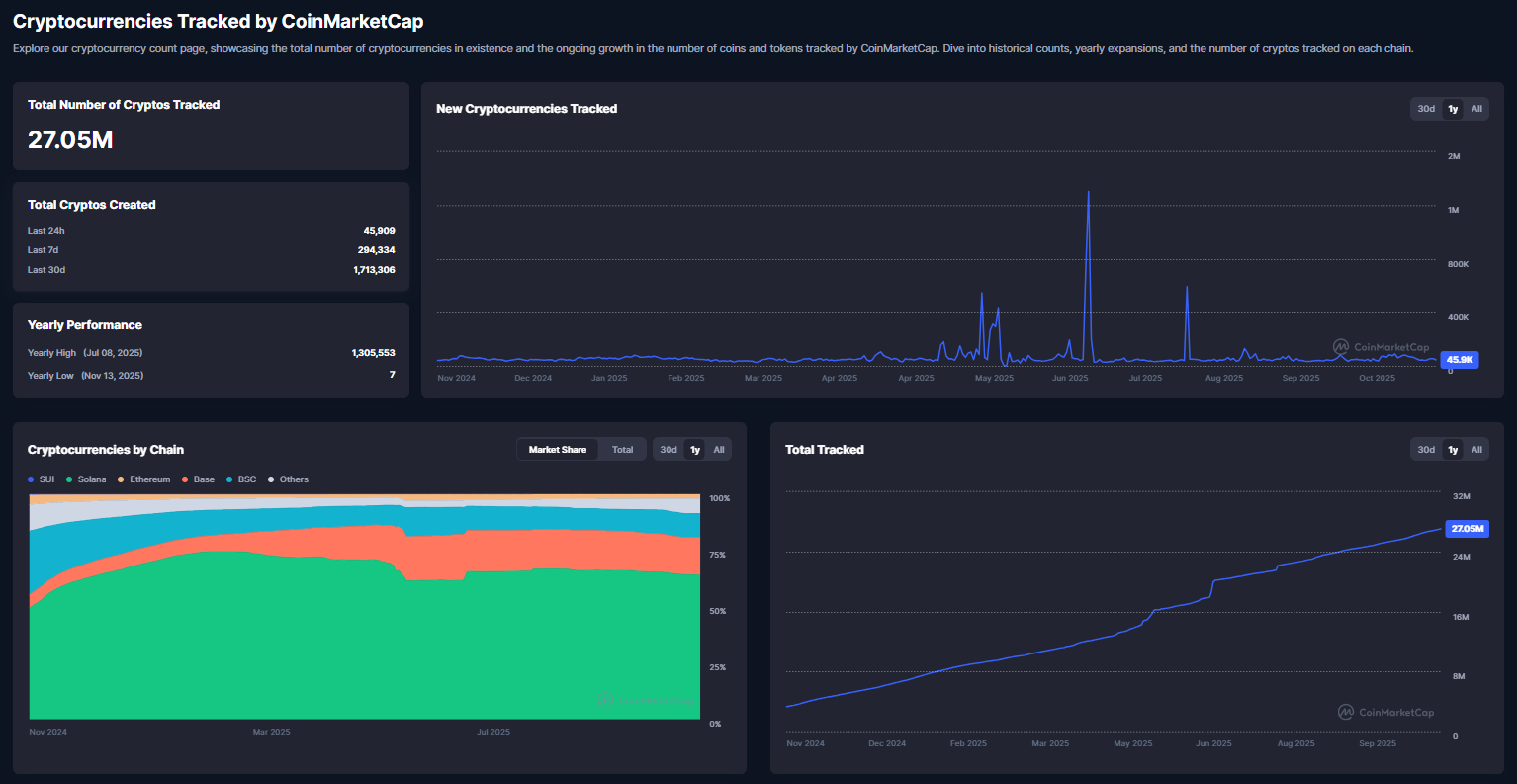The height and width of the screenshot is (784, 1517).
Task: Toggle SUI legend dot in chain chart
Action: [x=33, y=479]
